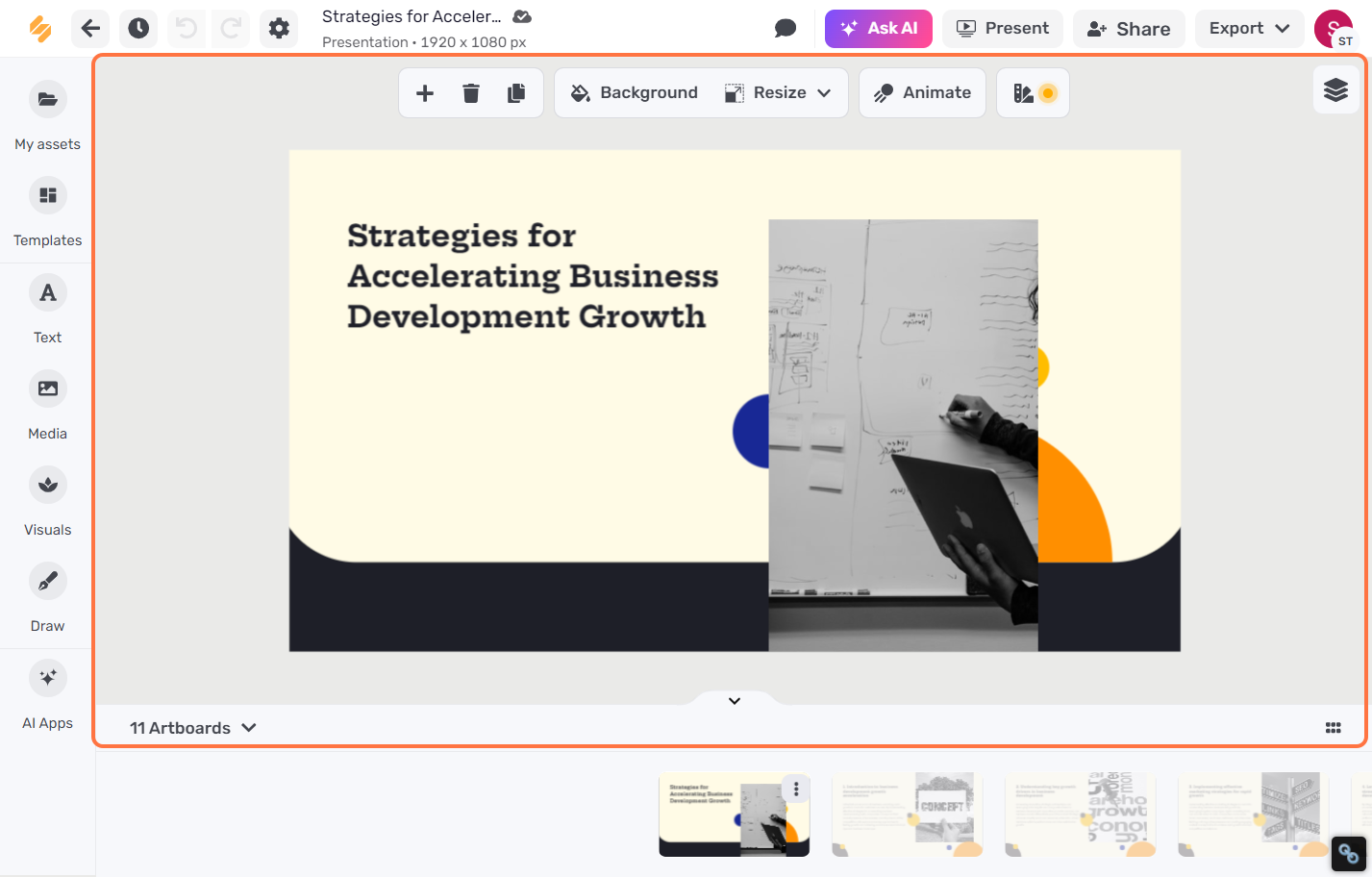Click the Background button
This screenshot has width=1372, height=877.
(635, 93)
